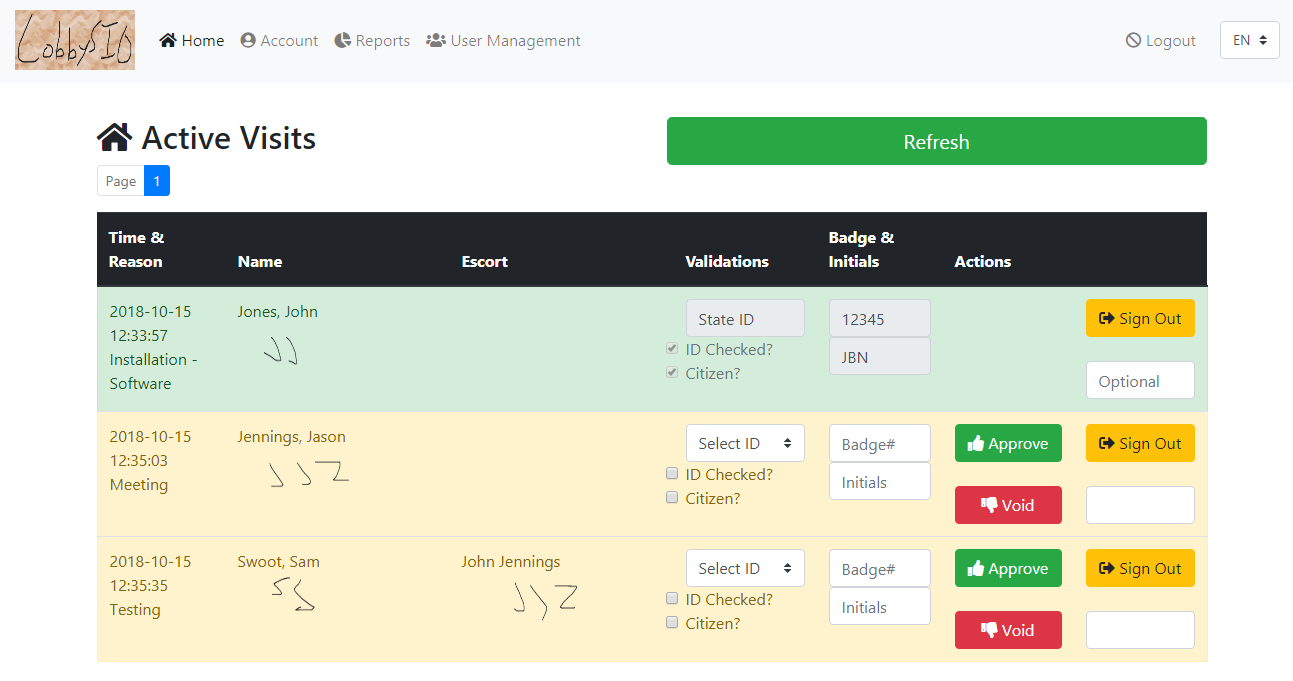Click the Account user-circle icon

248,40
